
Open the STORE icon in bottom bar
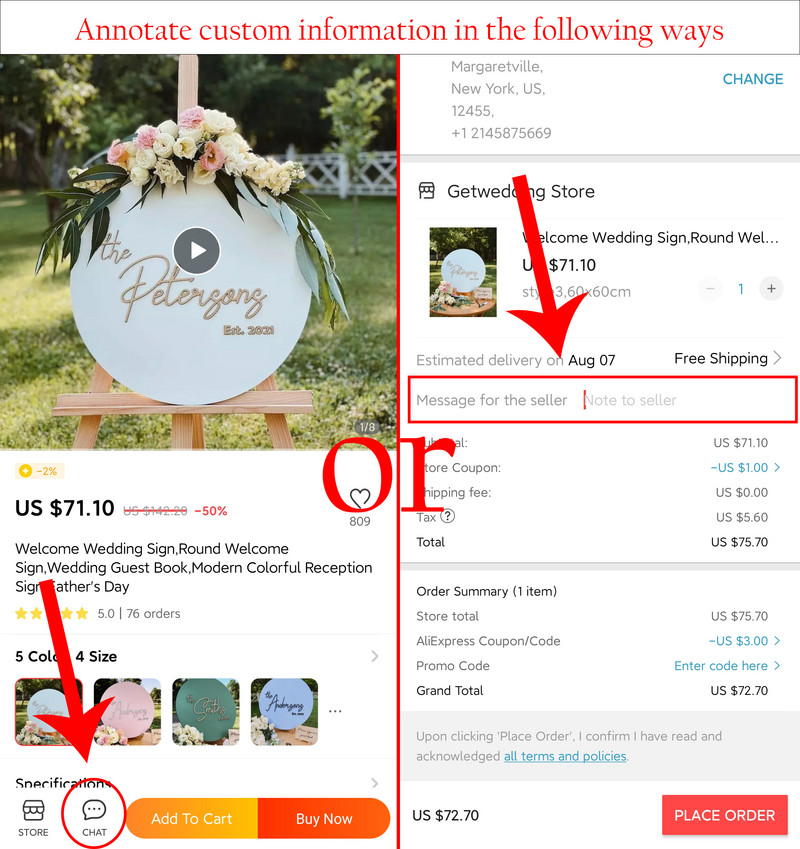(33, 818)
